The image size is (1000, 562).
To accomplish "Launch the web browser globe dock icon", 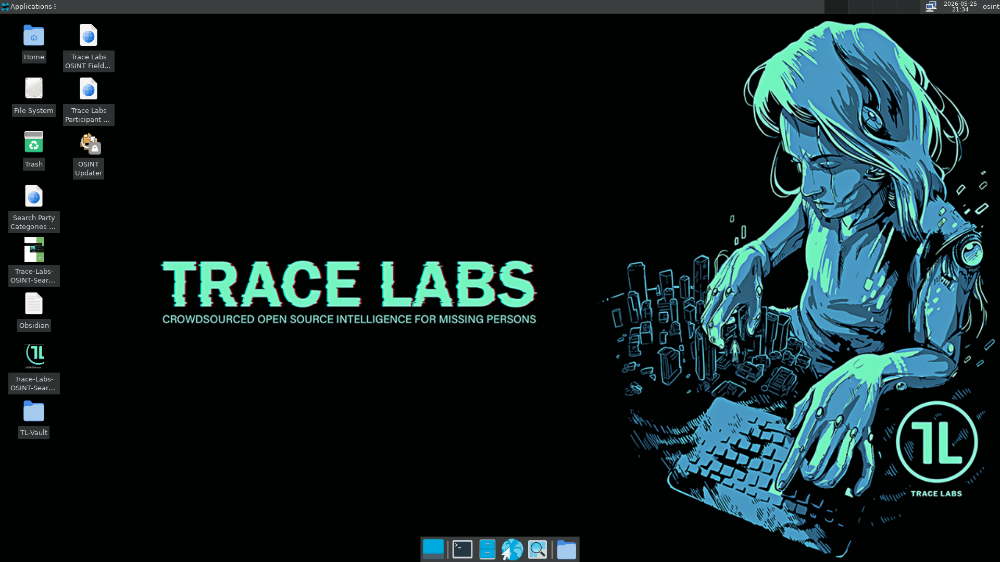I will coord(511,549).
